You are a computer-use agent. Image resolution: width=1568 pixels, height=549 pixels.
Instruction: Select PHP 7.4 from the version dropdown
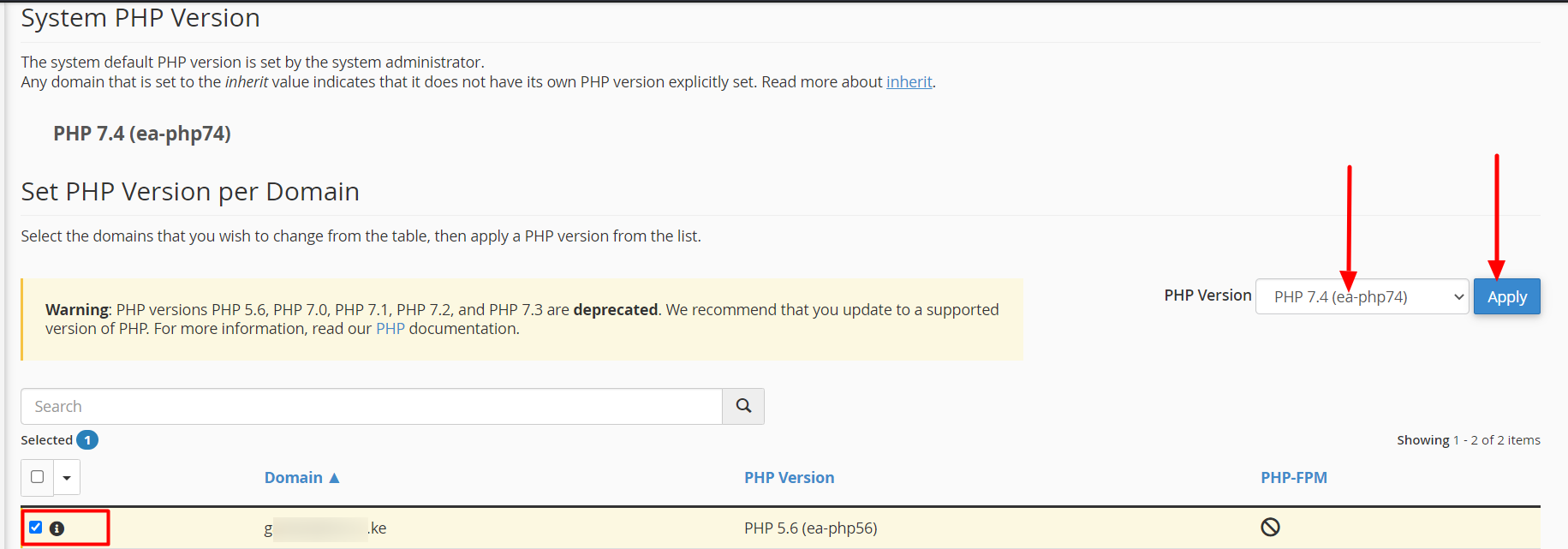(x=1361, y=296)
